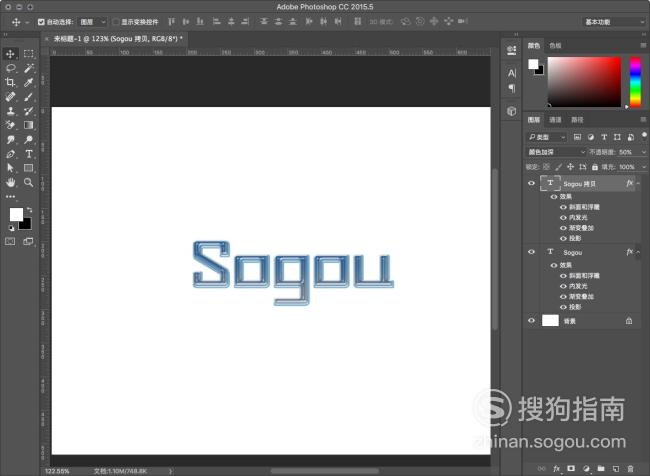
Task: Uncheck the auto-select checkbox in options bar
Action: point(41,22)
